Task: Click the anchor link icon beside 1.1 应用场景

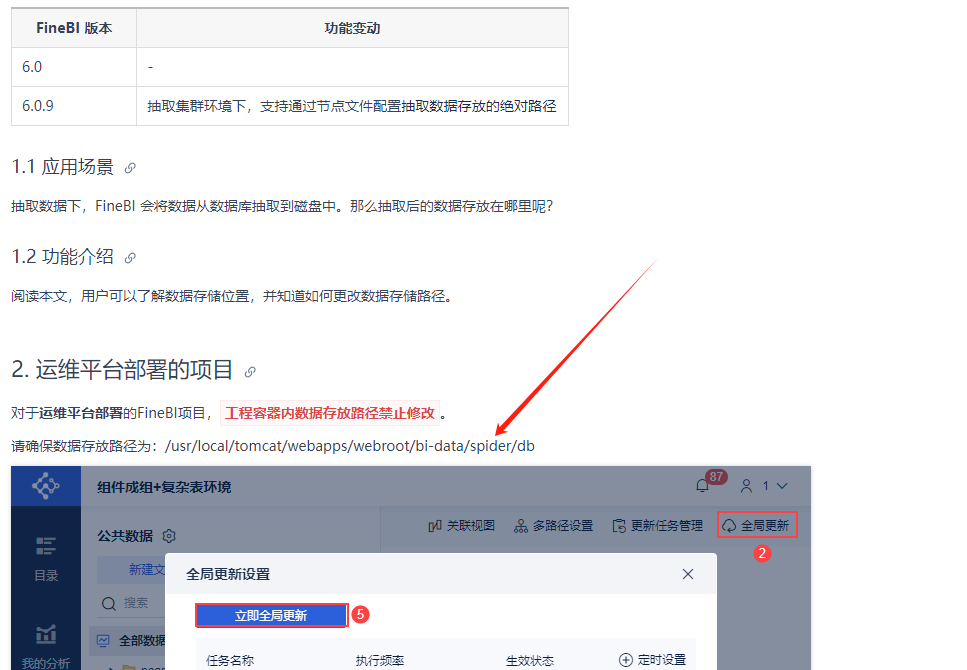Action: [130, 168]
